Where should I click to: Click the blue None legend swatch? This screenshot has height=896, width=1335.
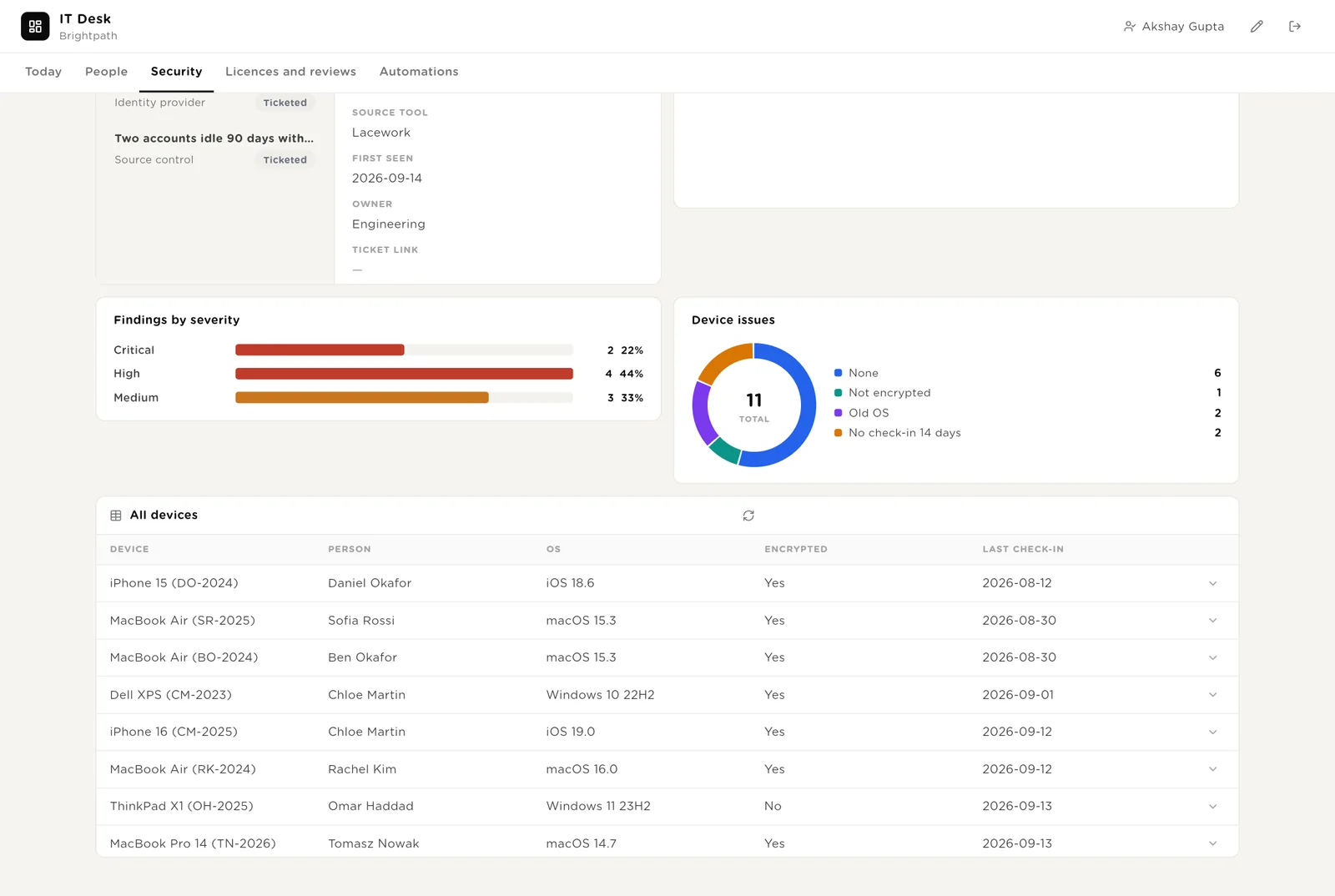(x=838, y=373)
